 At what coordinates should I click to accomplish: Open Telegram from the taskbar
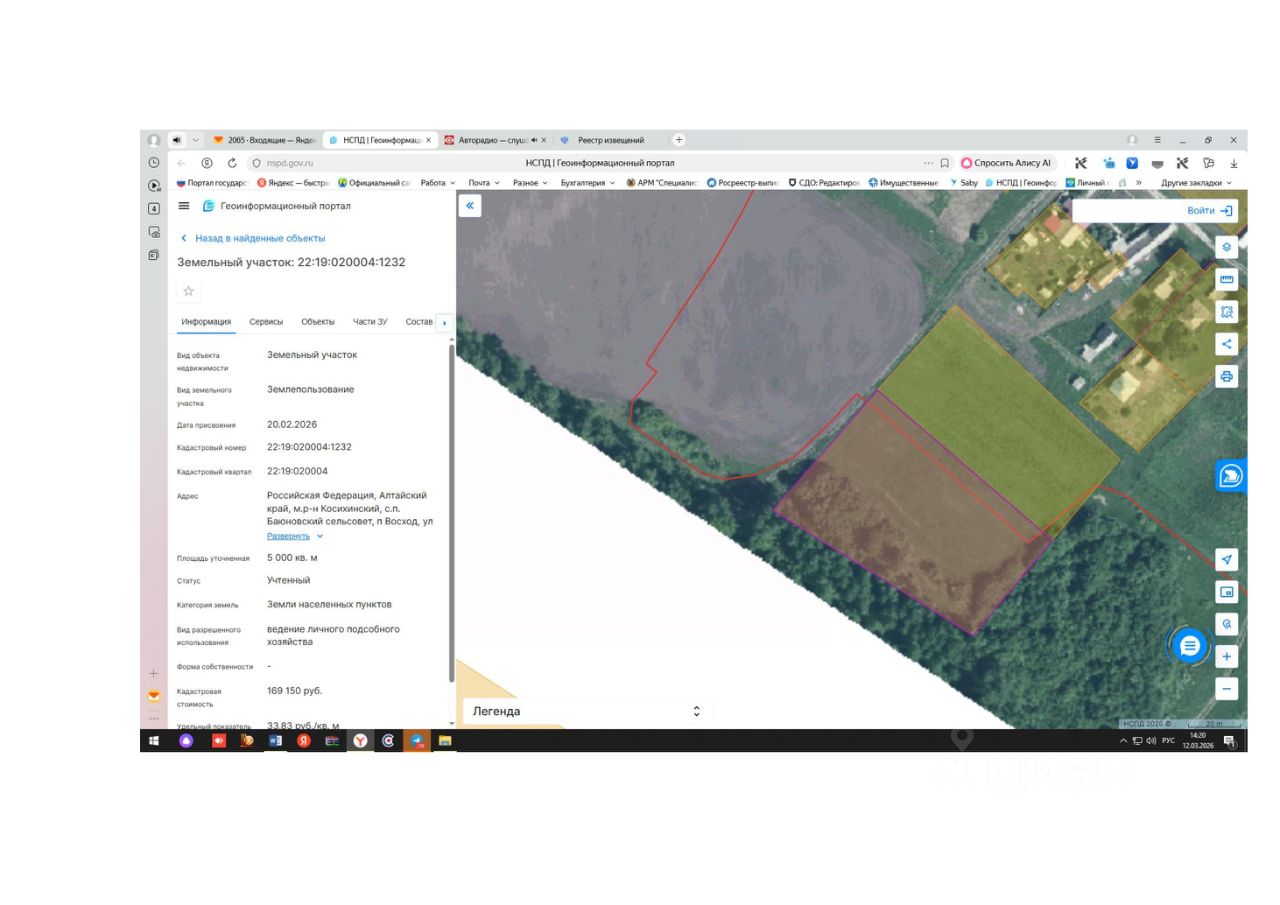point(417,741)
